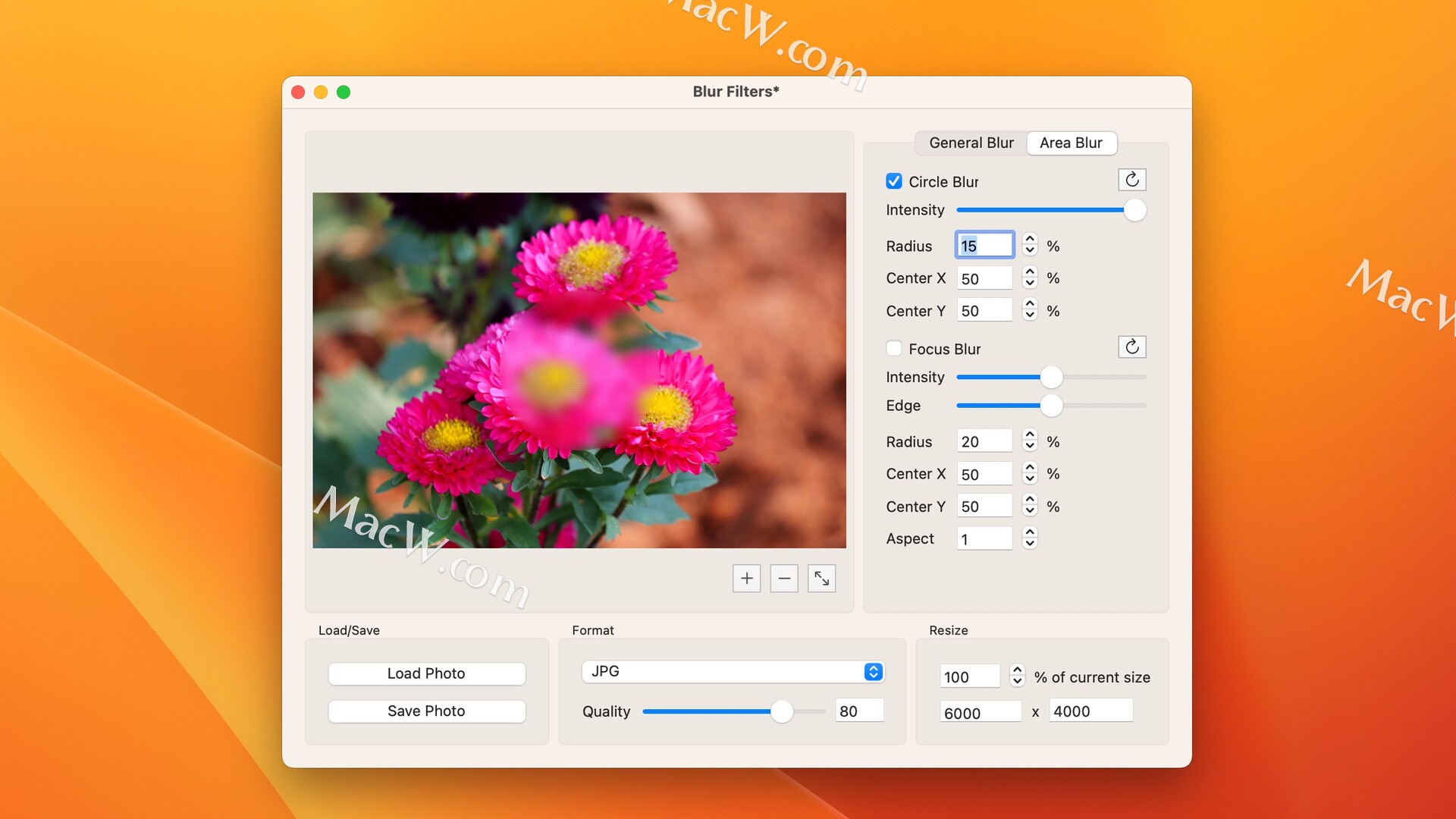This screenshot has height=819, width=1456.
Task: Click the Aspect field showing 1
Action: (x=984, y=538)
